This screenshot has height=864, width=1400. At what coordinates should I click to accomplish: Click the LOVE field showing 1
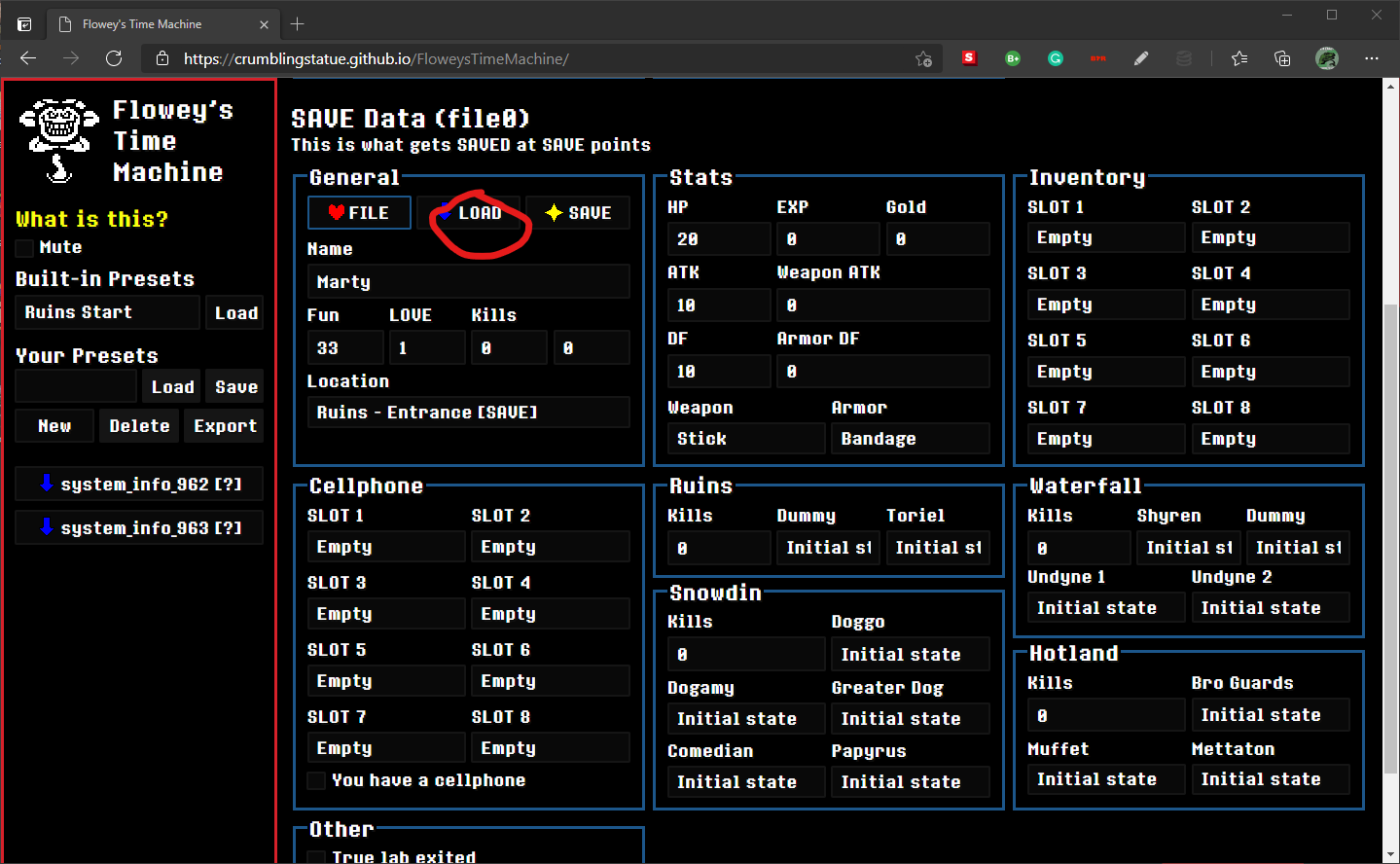pyautogui.click(x=427, y=348)
